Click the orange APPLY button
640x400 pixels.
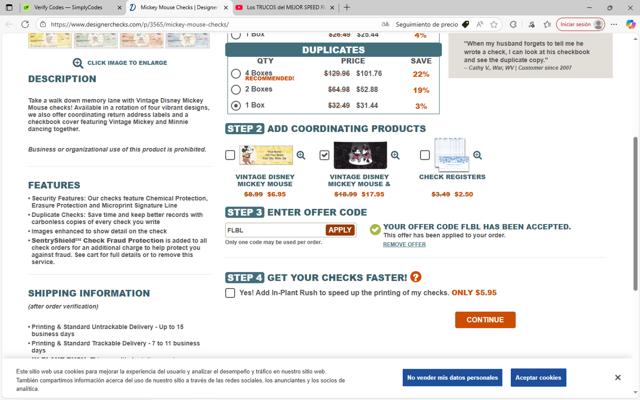[x=340, y=230]
